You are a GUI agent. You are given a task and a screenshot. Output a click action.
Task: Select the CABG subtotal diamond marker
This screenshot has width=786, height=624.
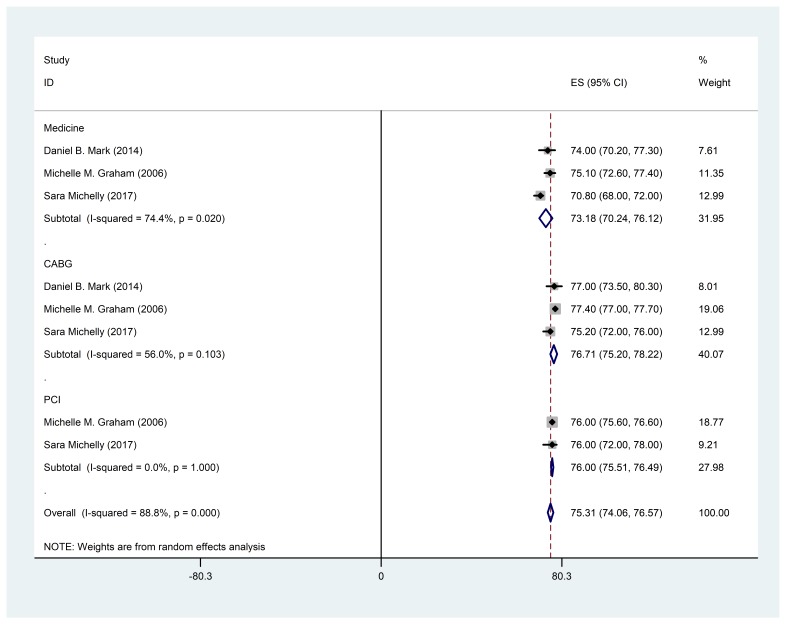(x=553, y=354)
